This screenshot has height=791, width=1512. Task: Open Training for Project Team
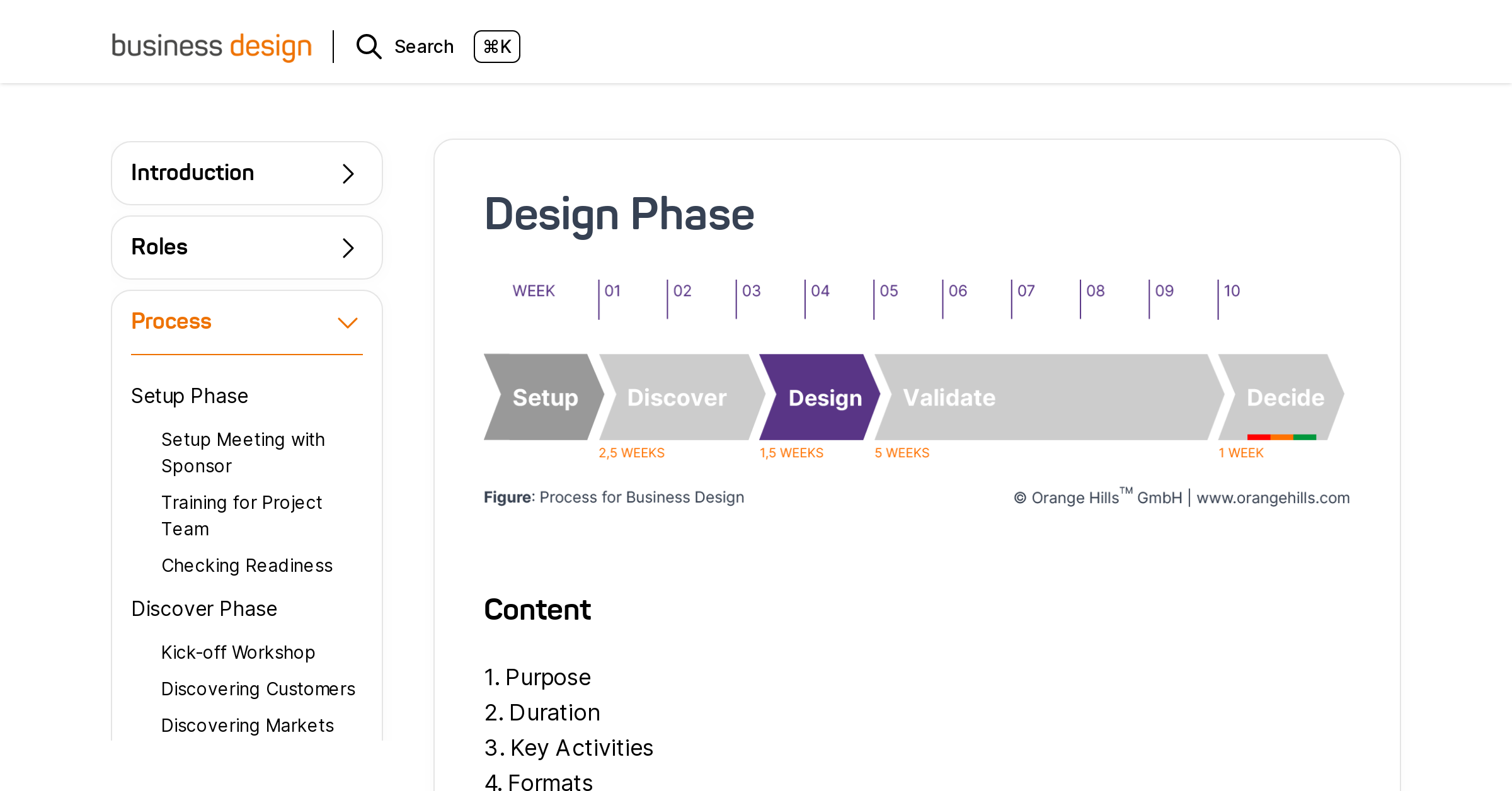(x=242, y=515)
